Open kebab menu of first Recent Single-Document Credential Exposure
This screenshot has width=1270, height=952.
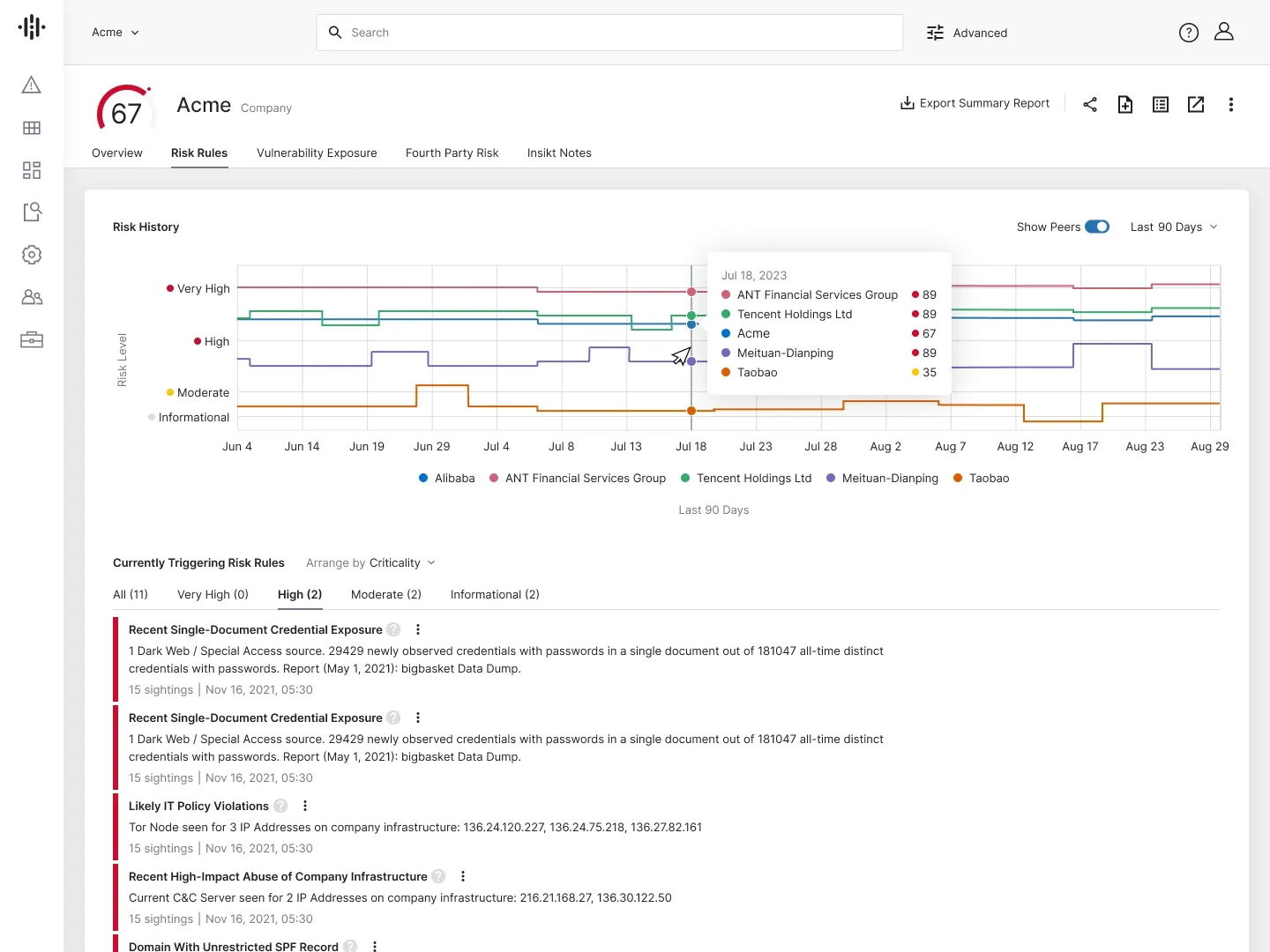[x=418, y=629]
